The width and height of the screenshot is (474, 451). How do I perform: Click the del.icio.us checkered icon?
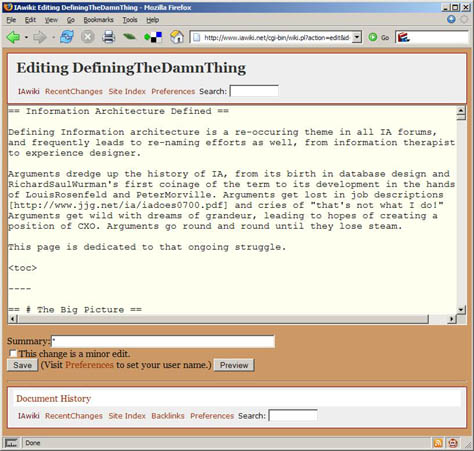(153, 37)
